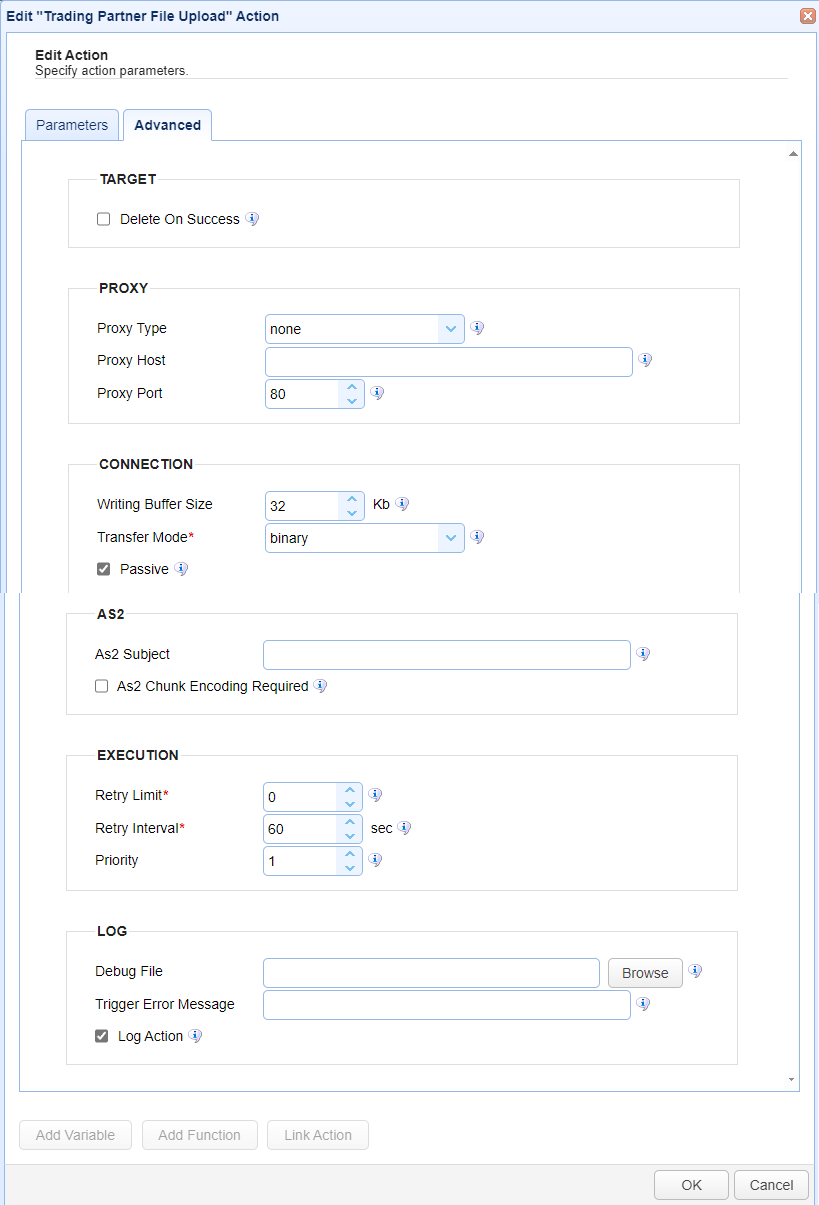The image size is (819, 1205).
Task: Tick As2 Chunk Encoding Required checkbox
Action: click(x=101, y=686)
